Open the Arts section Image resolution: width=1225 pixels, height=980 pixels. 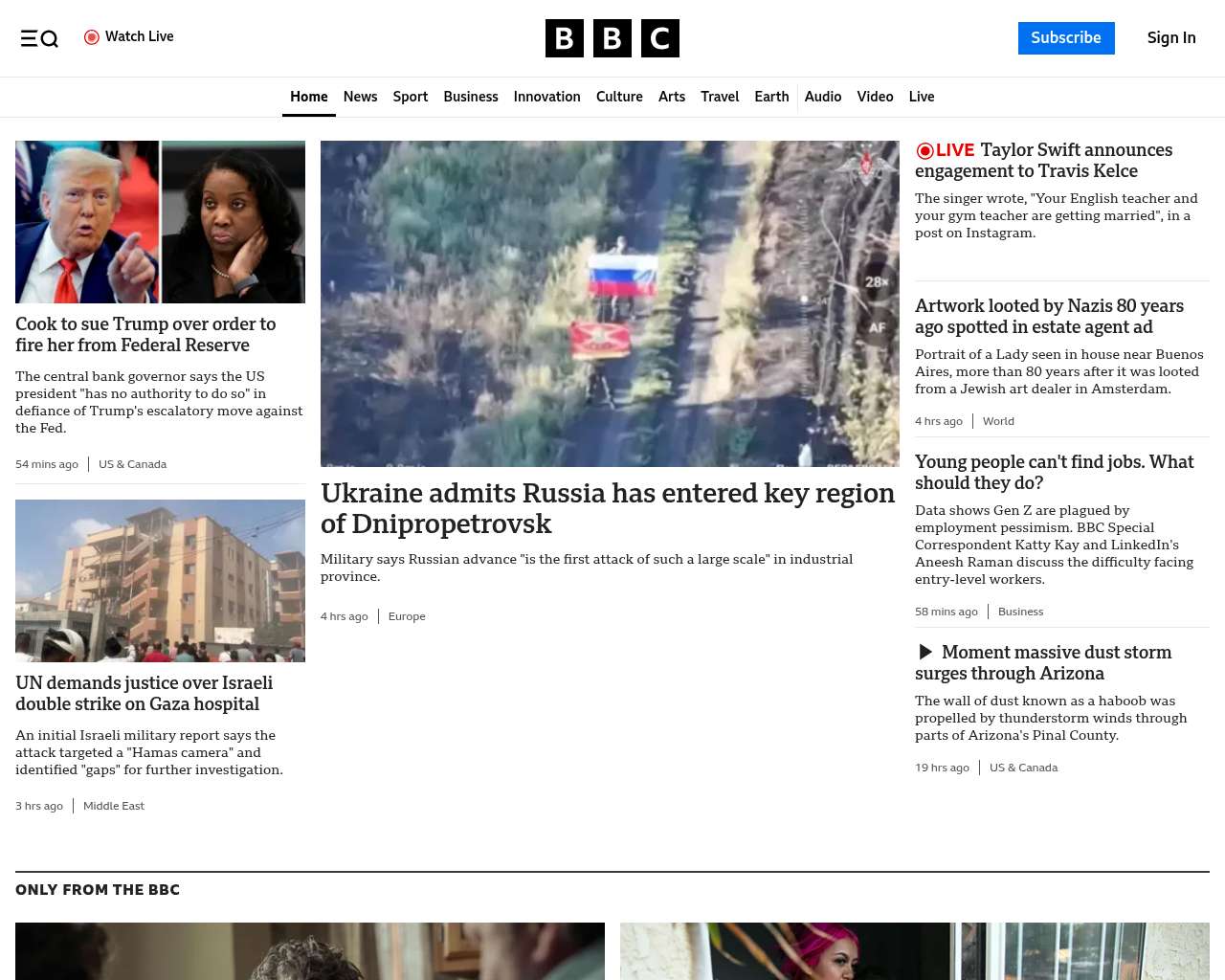pos(672,97)
